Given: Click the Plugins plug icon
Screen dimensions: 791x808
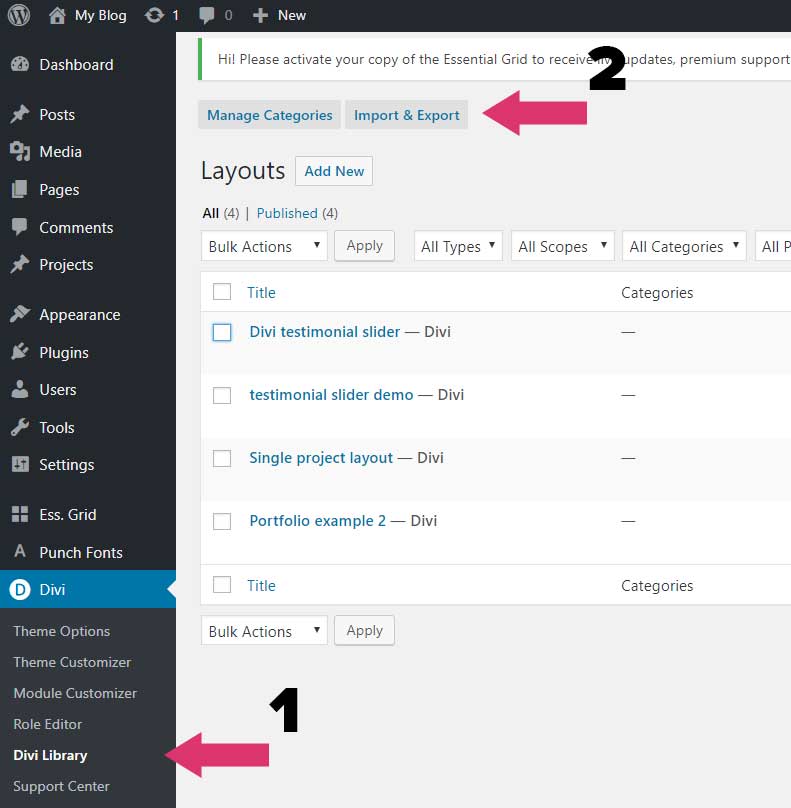Looking at the screenshot, I should 20,352.
